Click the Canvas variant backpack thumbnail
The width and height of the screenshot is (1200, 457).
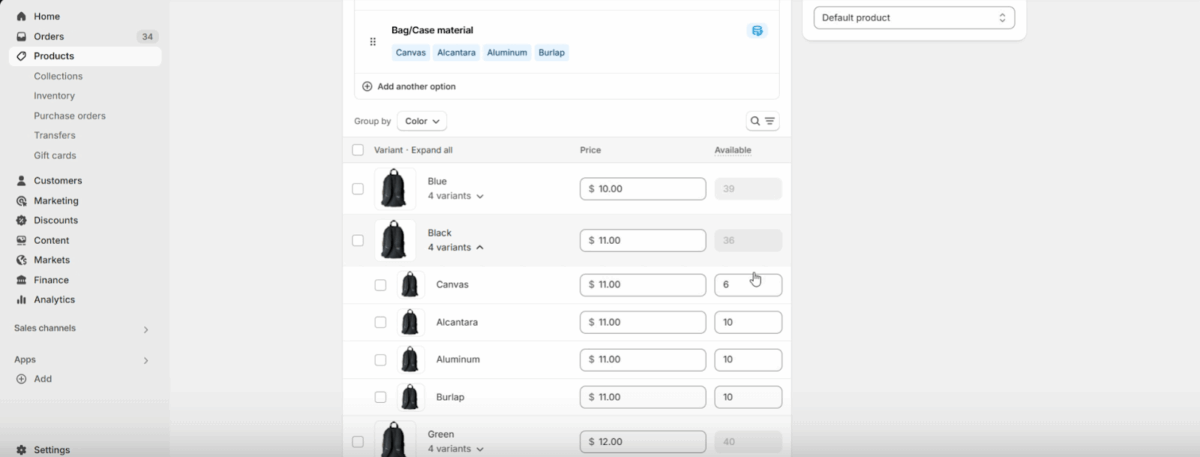click(x=410, y=285)
